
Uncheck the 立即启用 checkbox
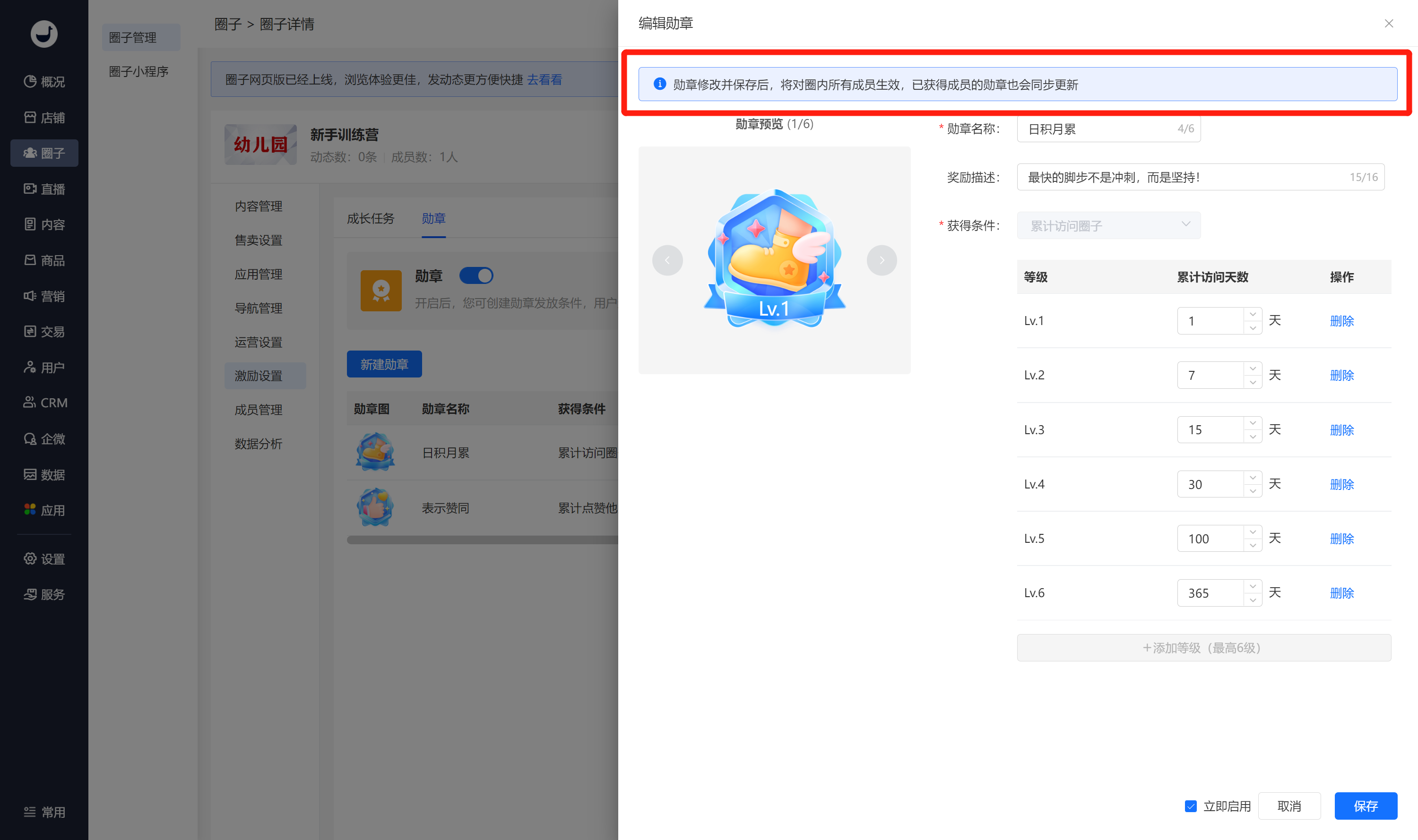1191,806
